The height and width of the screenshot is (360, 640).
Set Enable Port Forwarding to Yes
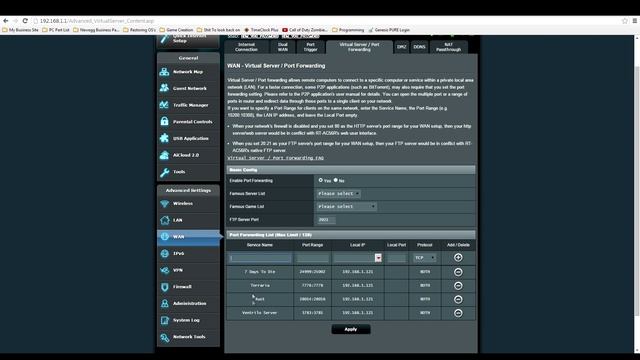click(x=321, y=180)
